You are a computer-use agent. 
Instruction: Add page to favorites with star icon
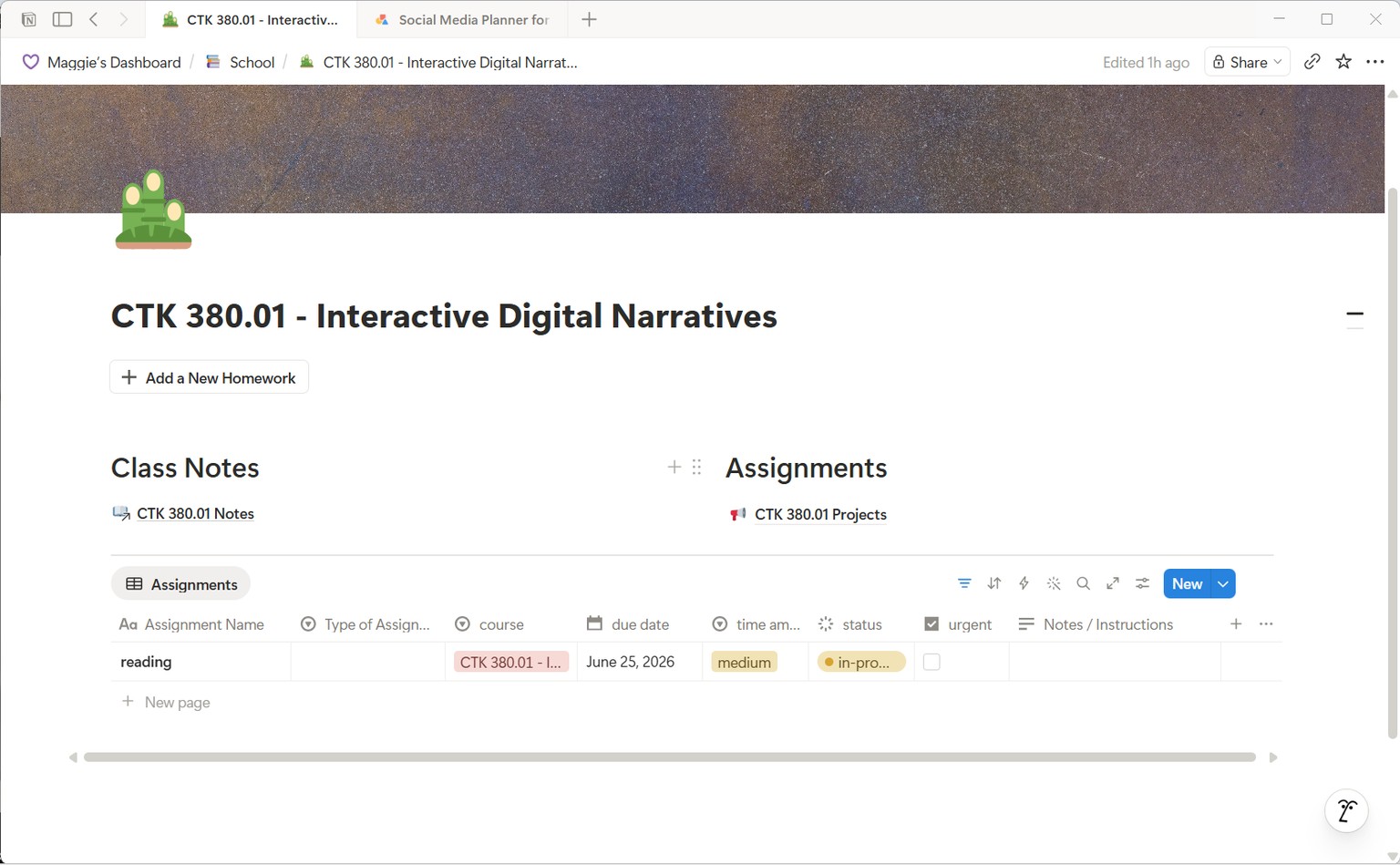pyautogui.click(x=1343, y=62)
